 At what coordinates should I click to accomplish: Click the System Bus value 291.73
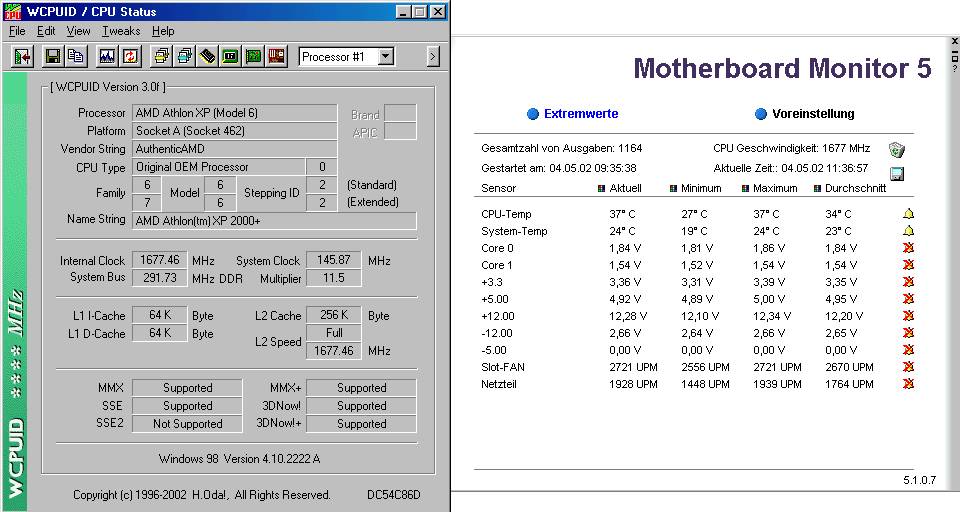(x=159, y=277)
